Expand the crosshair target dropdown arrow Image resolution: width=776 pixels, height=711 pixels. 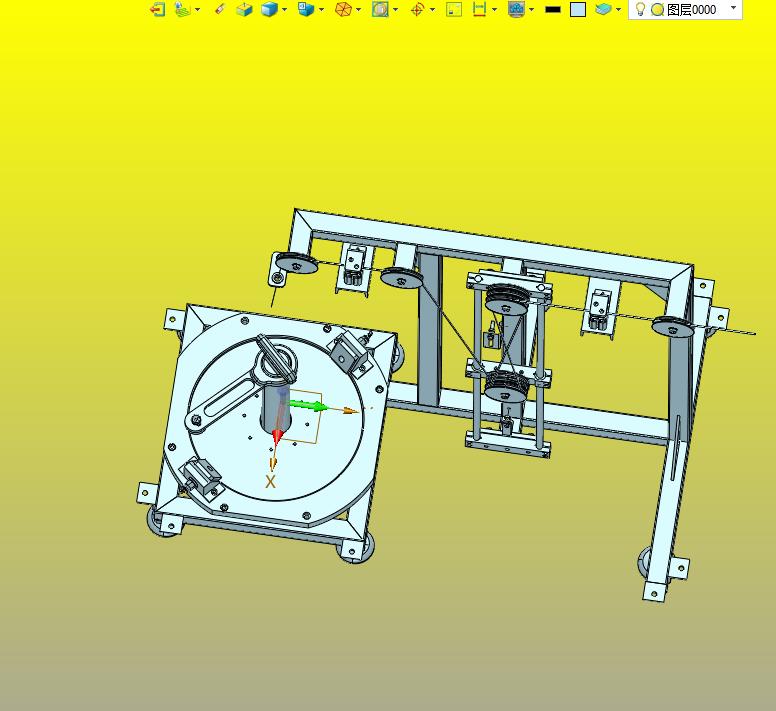coord(433,9)
